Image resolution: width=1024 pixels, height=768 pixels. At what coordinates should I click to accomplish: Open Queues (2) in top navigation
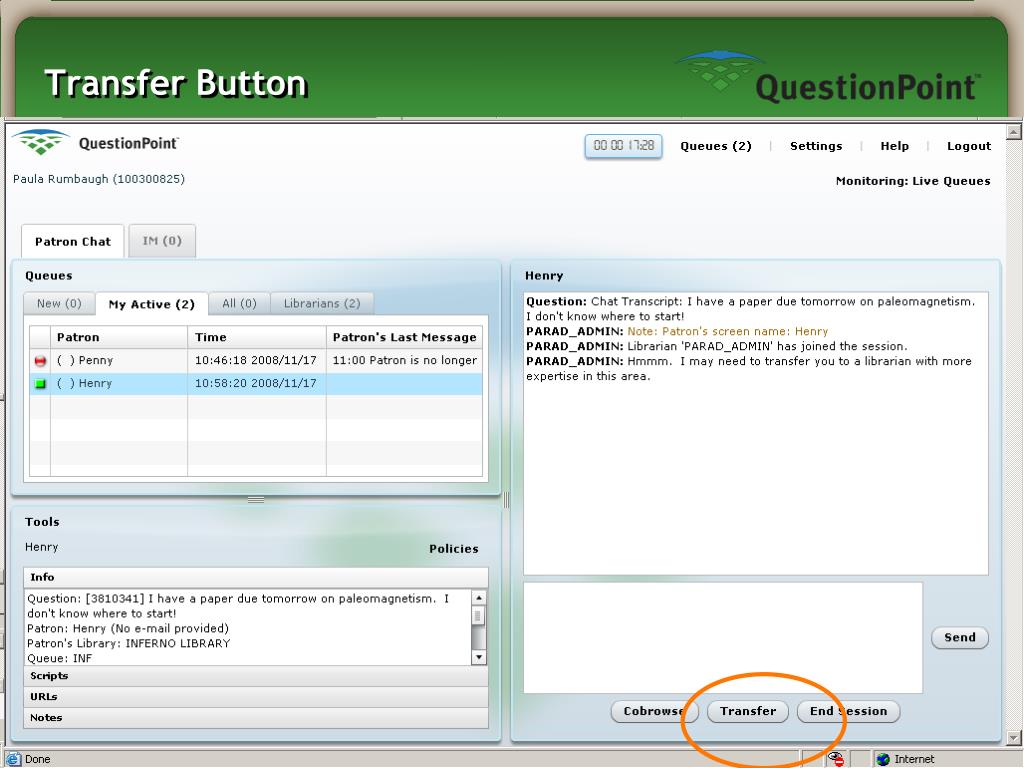(716, 146)
